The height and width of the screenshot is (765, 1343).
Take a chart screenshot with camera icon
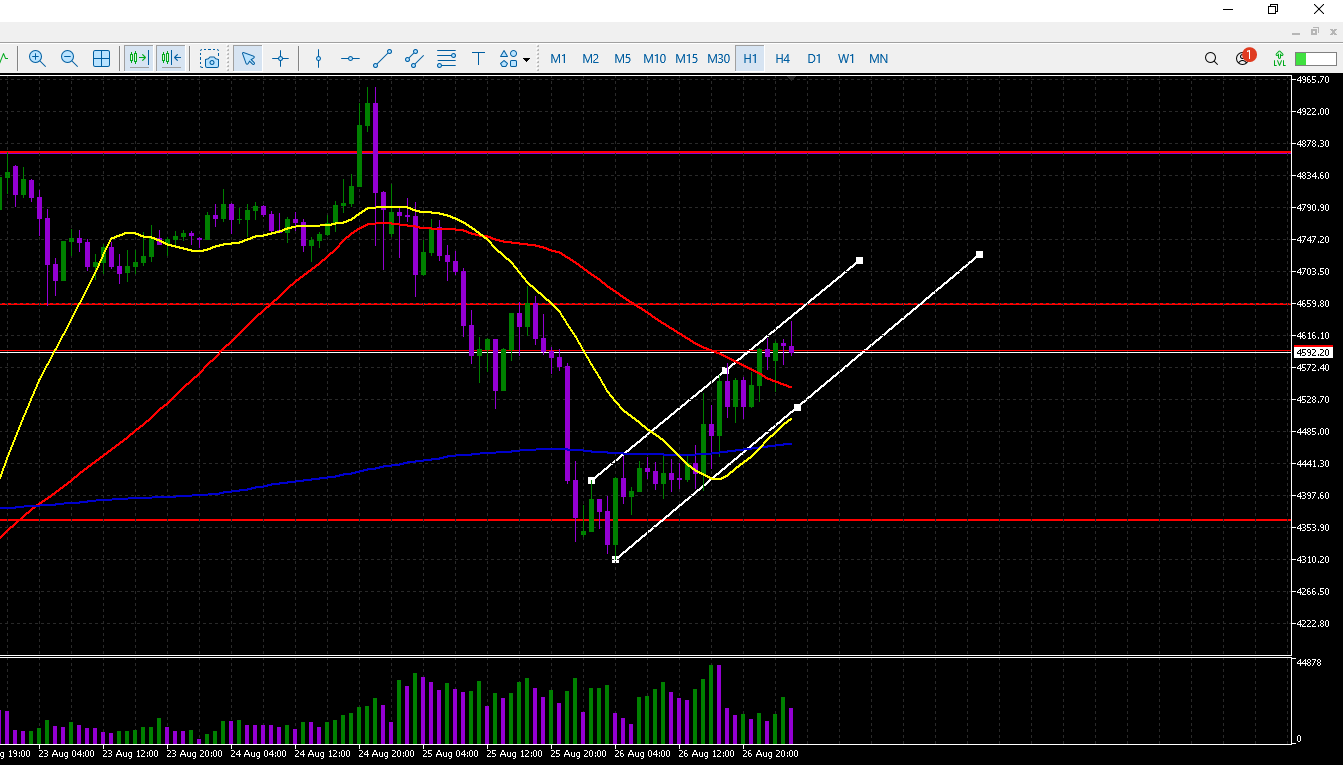210,59
